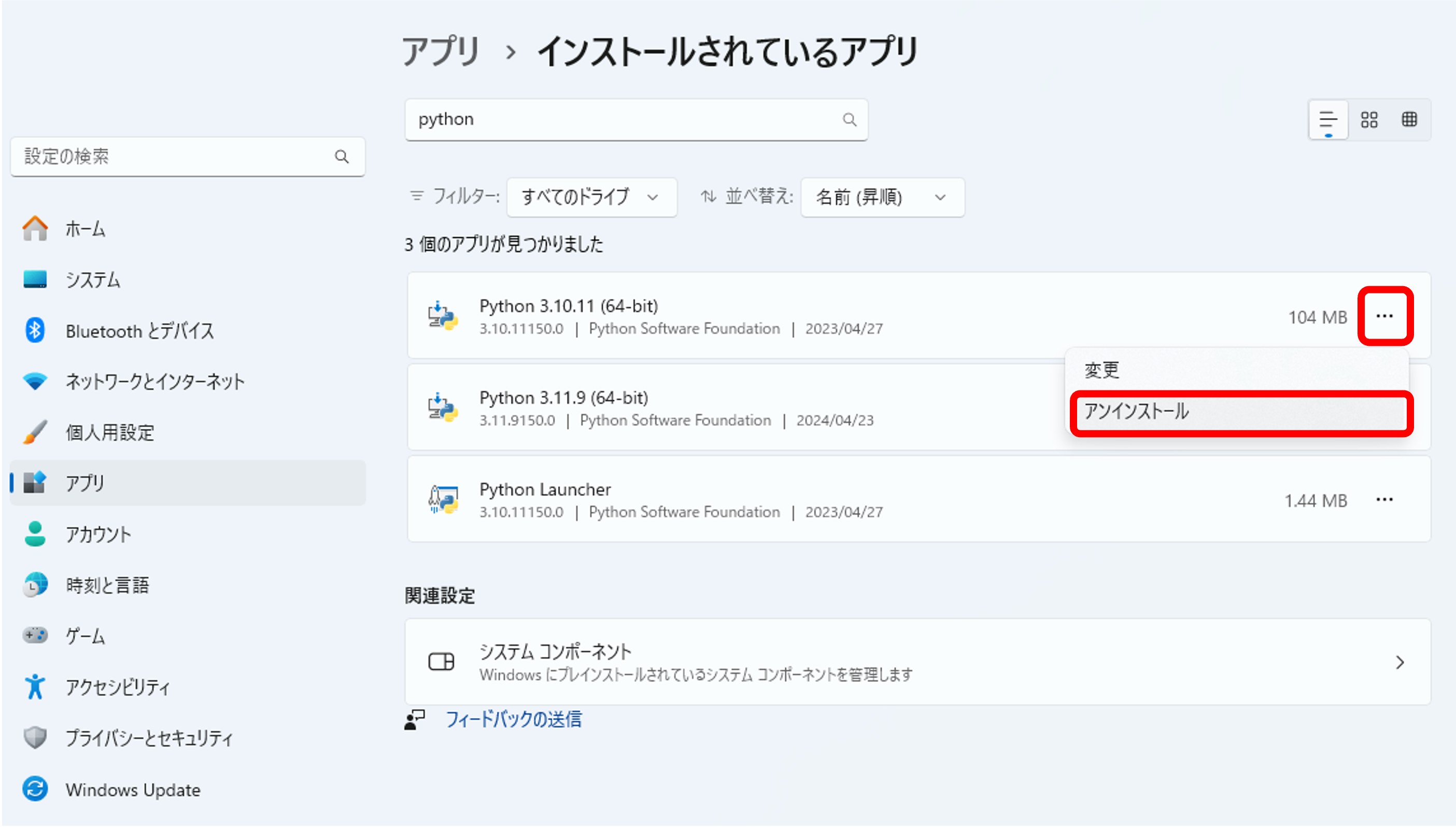
Task: Switch to table view layout icon
Action: click(1409, 120)
